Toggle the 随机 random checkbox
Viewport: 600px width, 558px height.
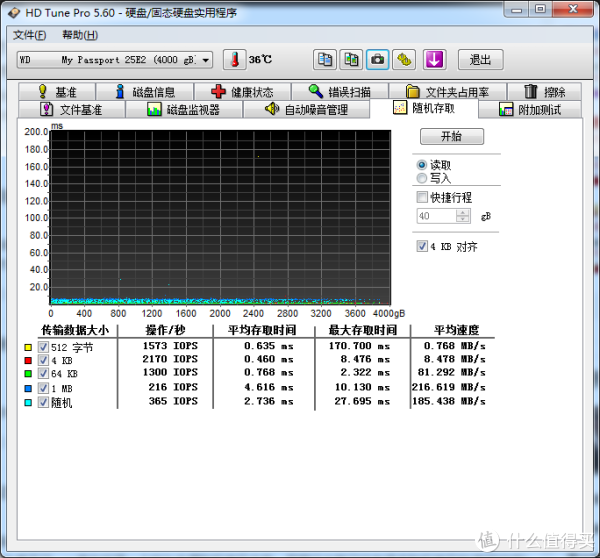click(x=43, y=402)
